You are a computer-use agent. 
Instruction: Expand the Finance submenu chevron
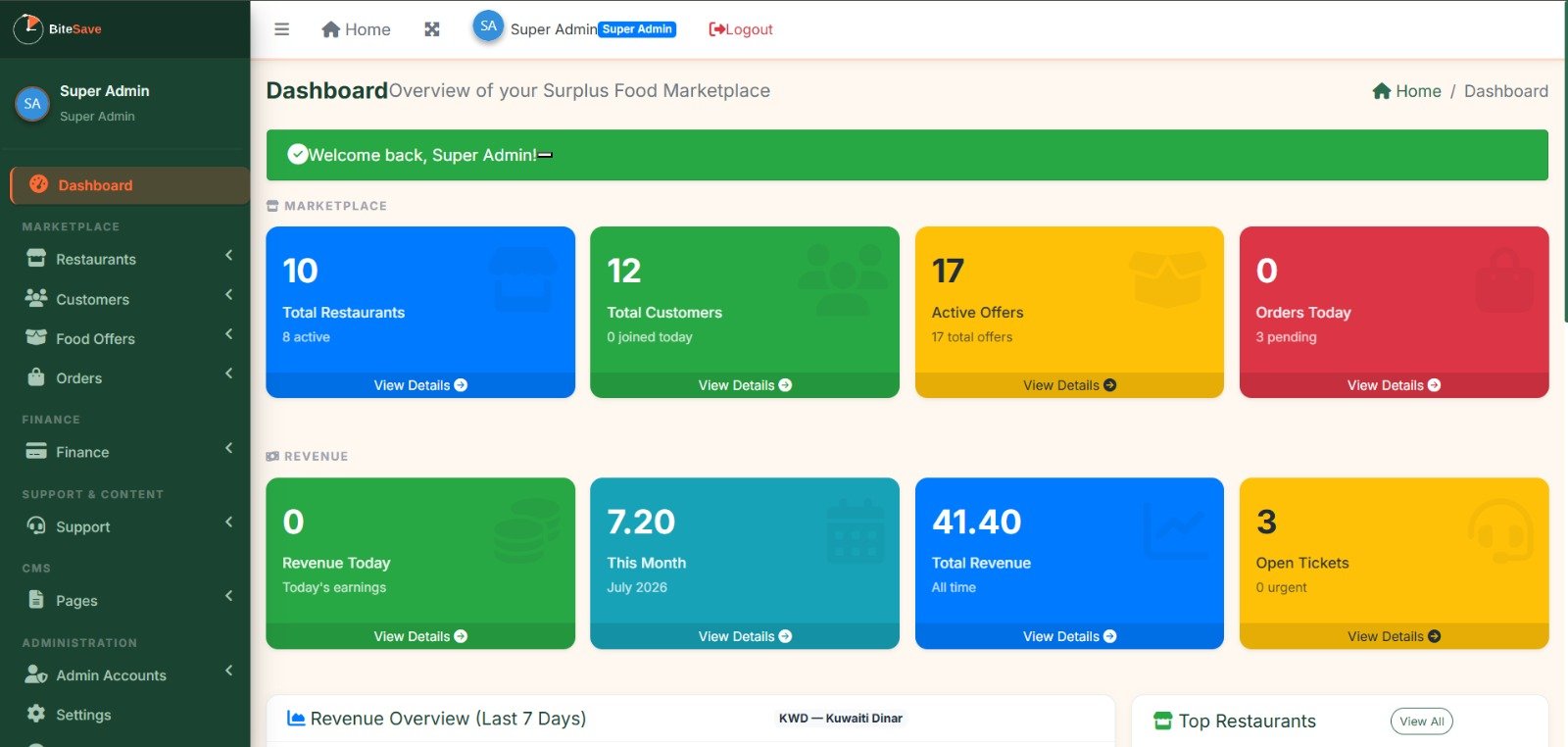228,447
